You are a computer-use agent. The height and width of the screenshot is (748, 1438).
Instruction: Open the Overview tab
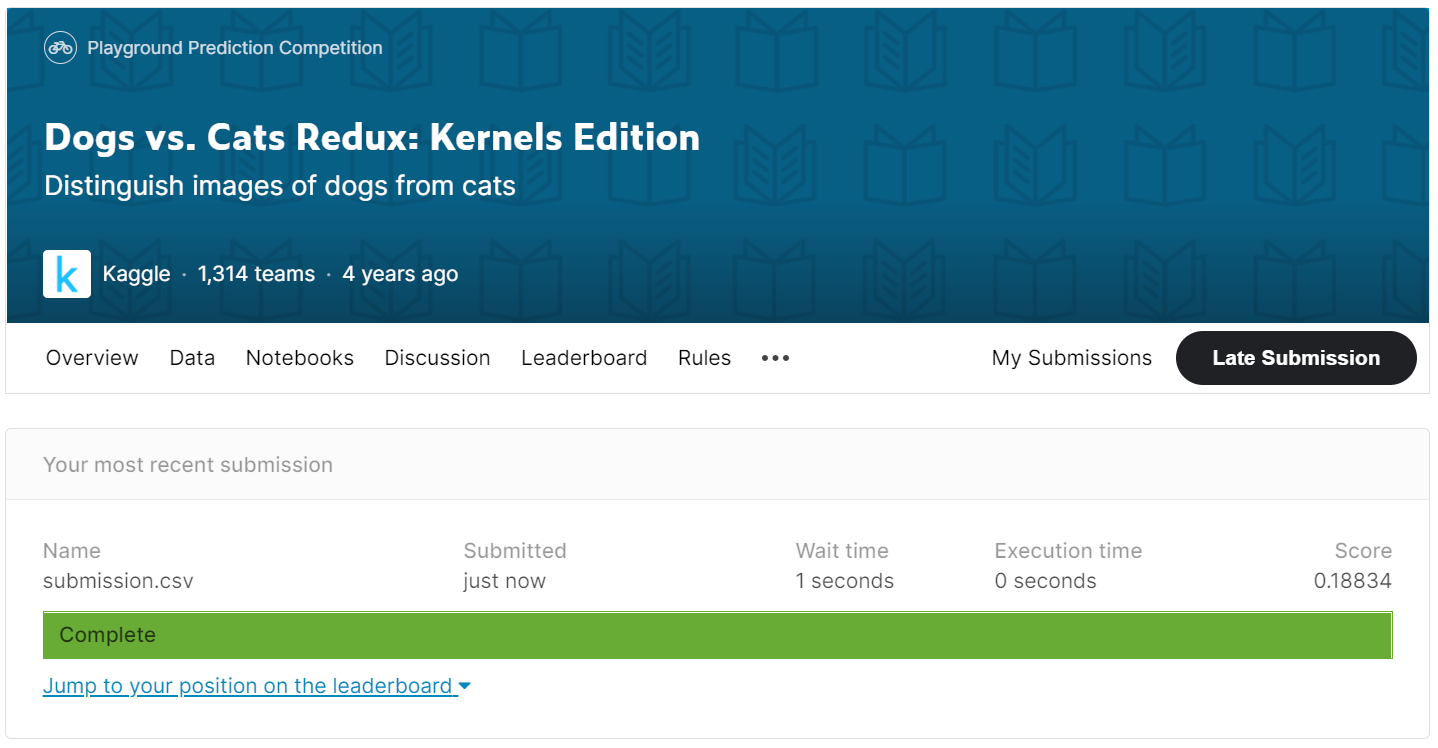coord(92,358)
